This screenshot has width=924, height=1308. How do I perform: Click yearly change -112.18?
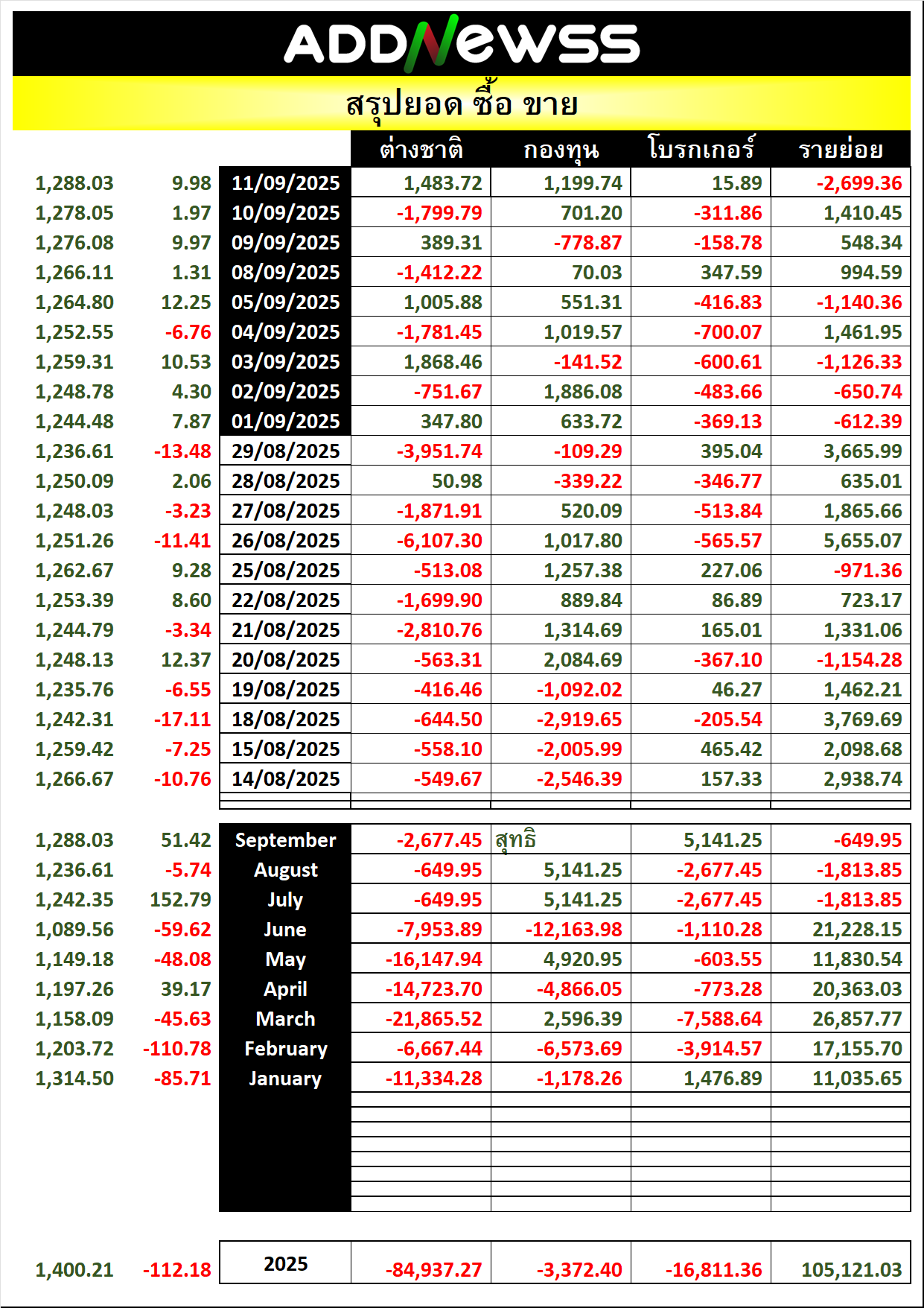177,1269
